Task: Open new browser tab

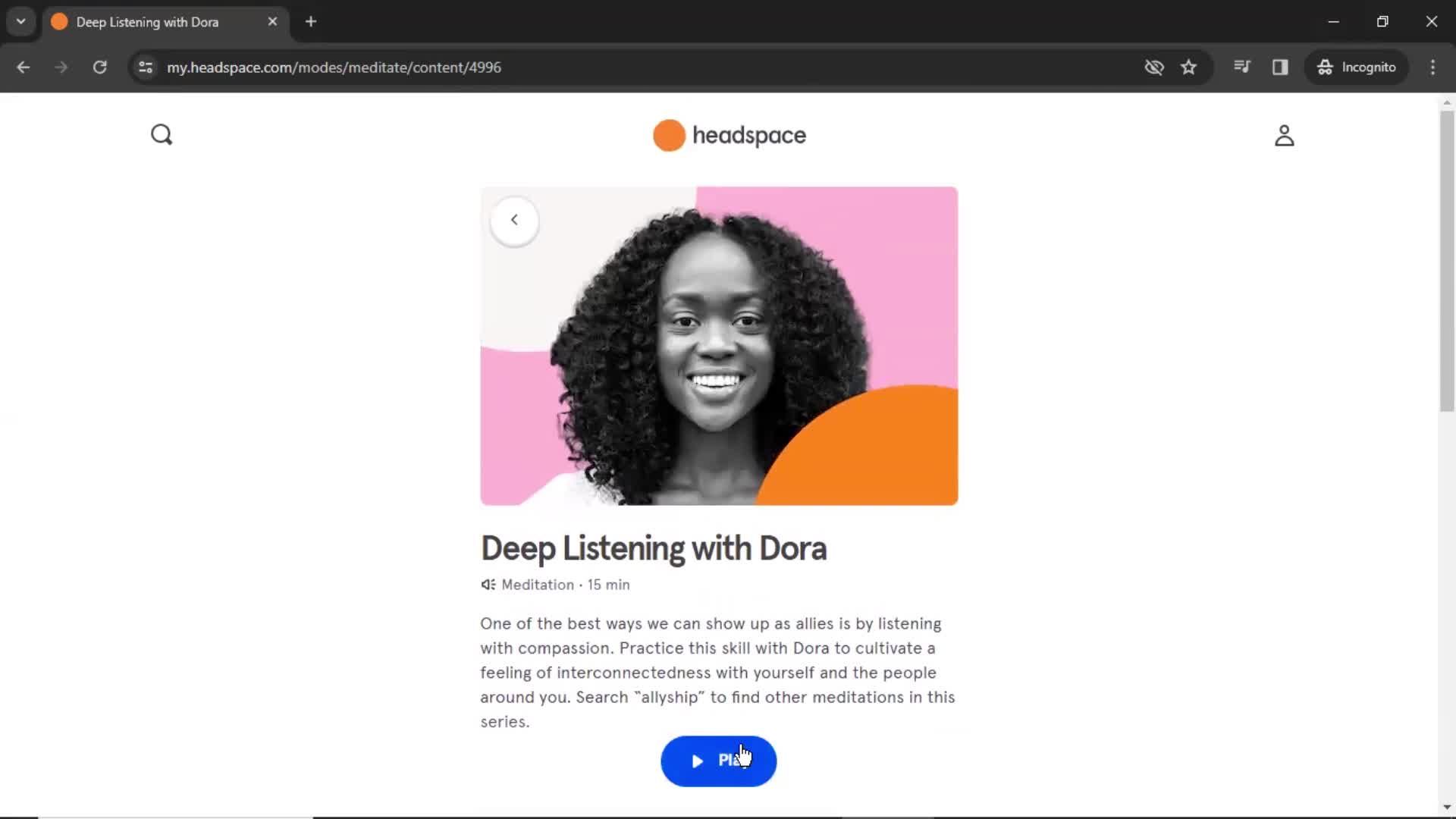Action: (310, 22)
